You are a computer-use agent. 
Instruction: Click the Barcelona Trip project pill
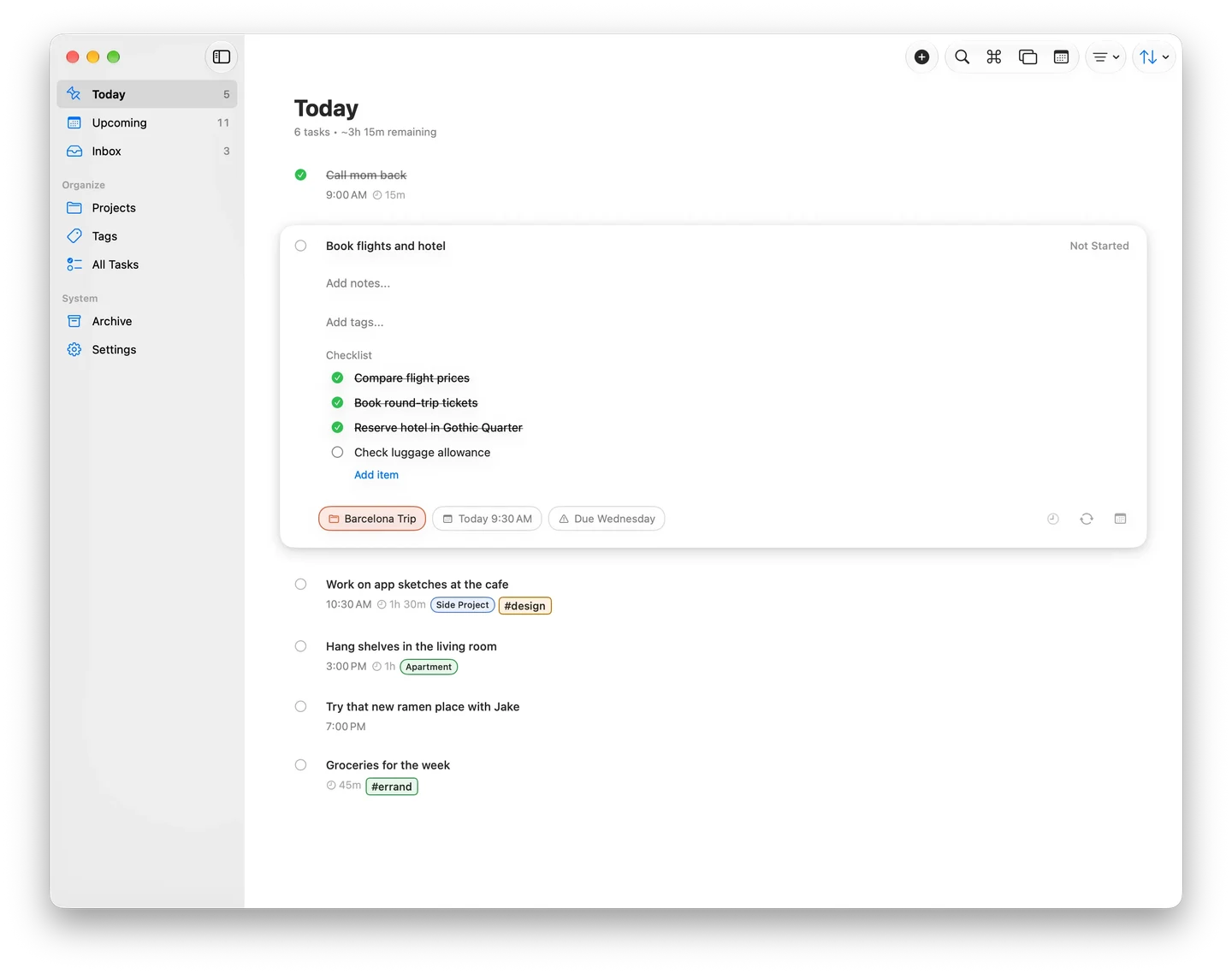pos(372,519)
